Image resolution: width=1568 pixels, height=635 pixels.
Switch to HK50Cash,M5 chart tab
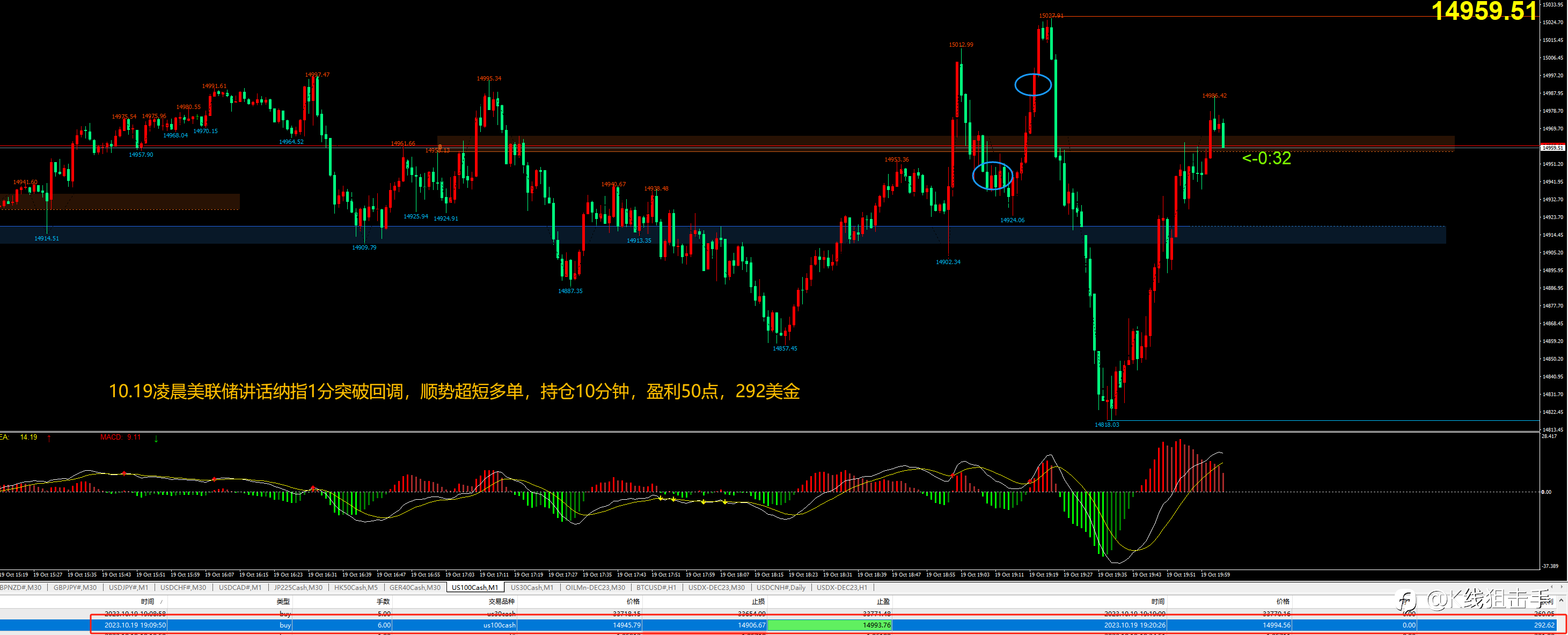[355, 588]
